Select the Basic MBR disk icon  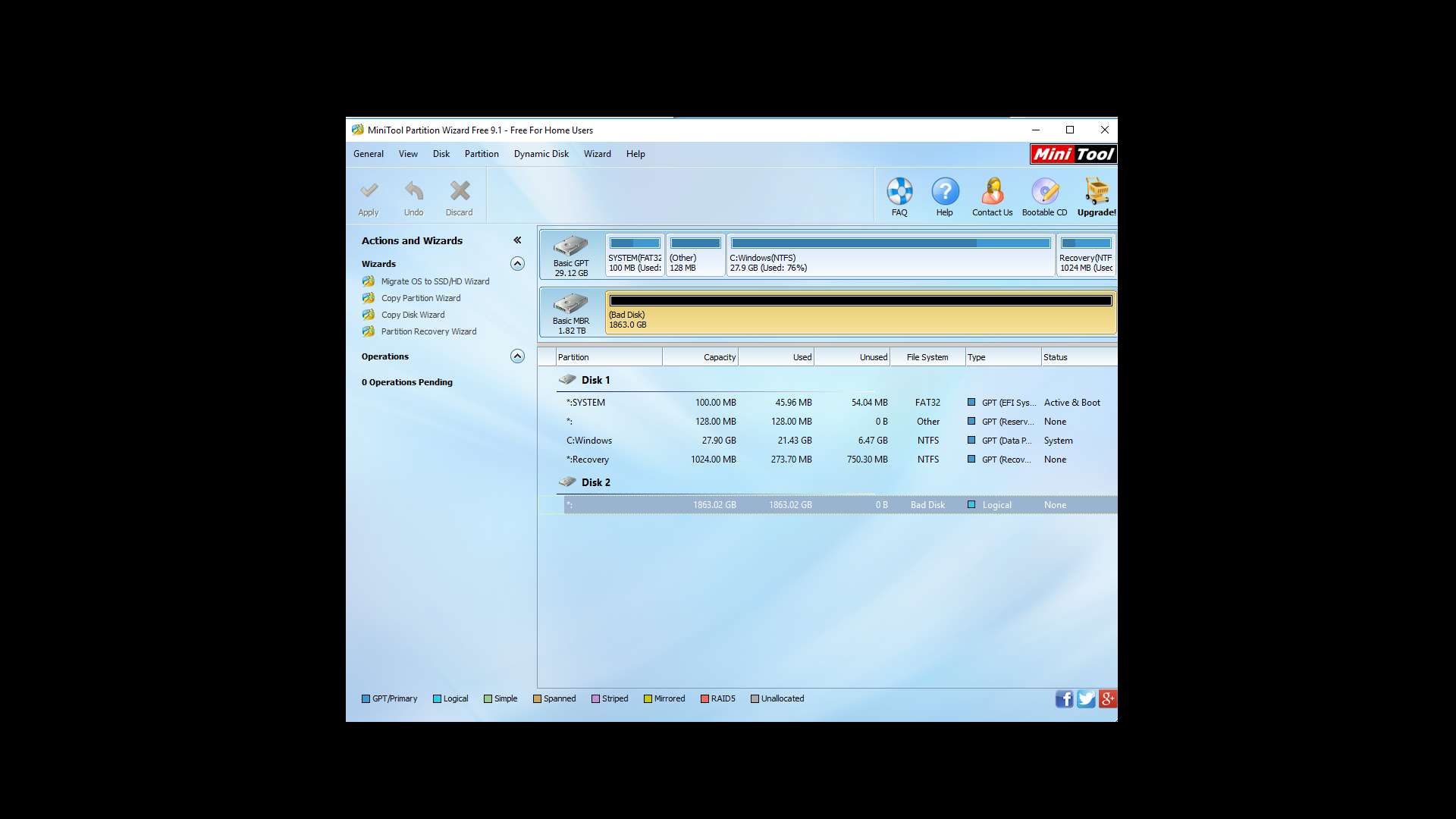(x=571, y=303)
